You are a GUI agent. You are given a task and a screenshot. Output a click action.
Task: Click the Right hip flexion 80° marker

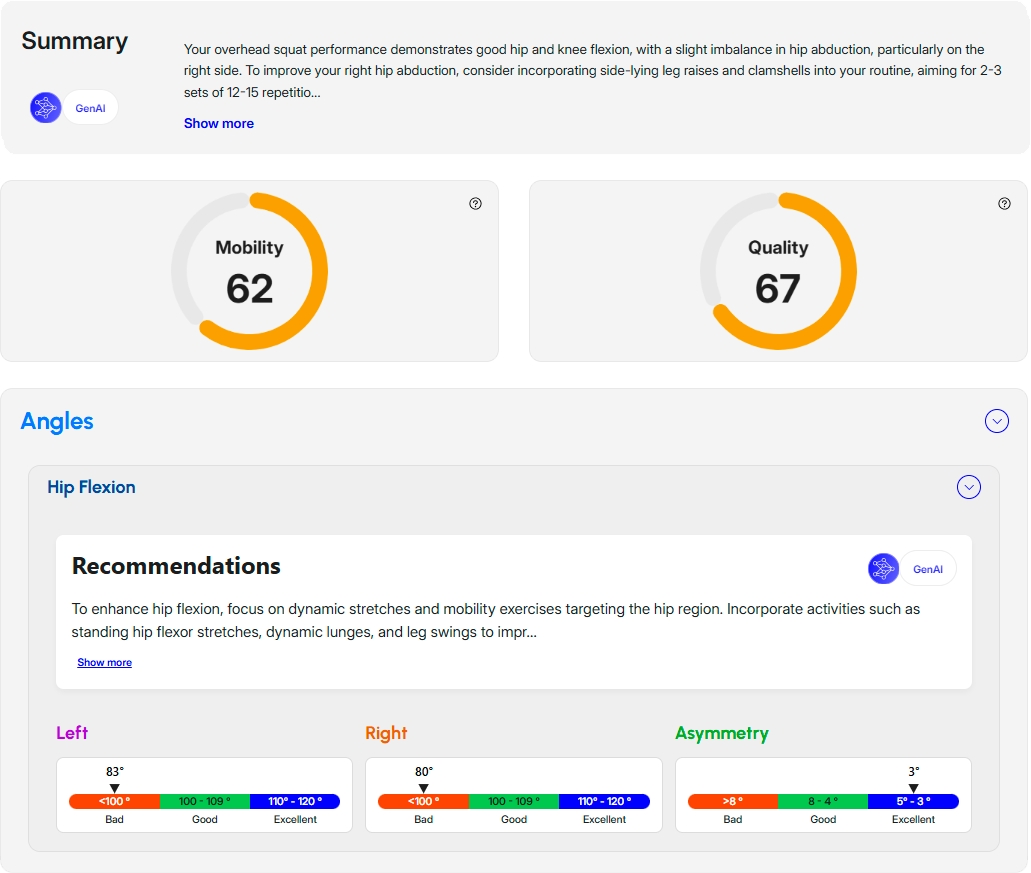pos(424,788)
